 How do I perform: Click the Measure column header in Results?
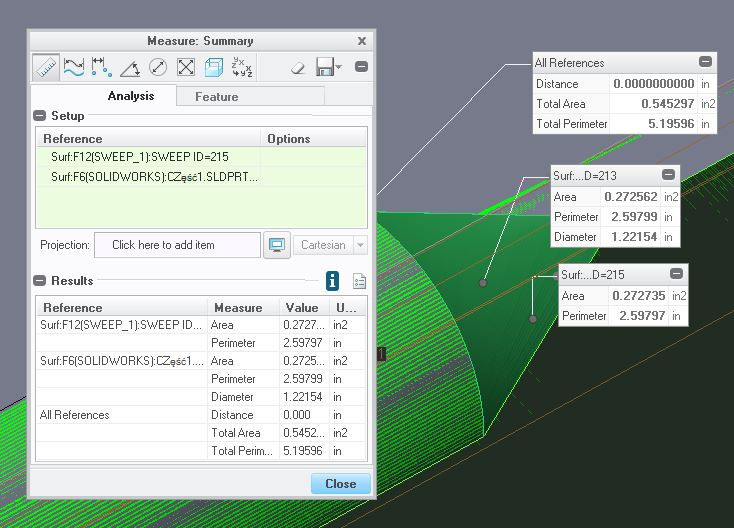(243, 308)
